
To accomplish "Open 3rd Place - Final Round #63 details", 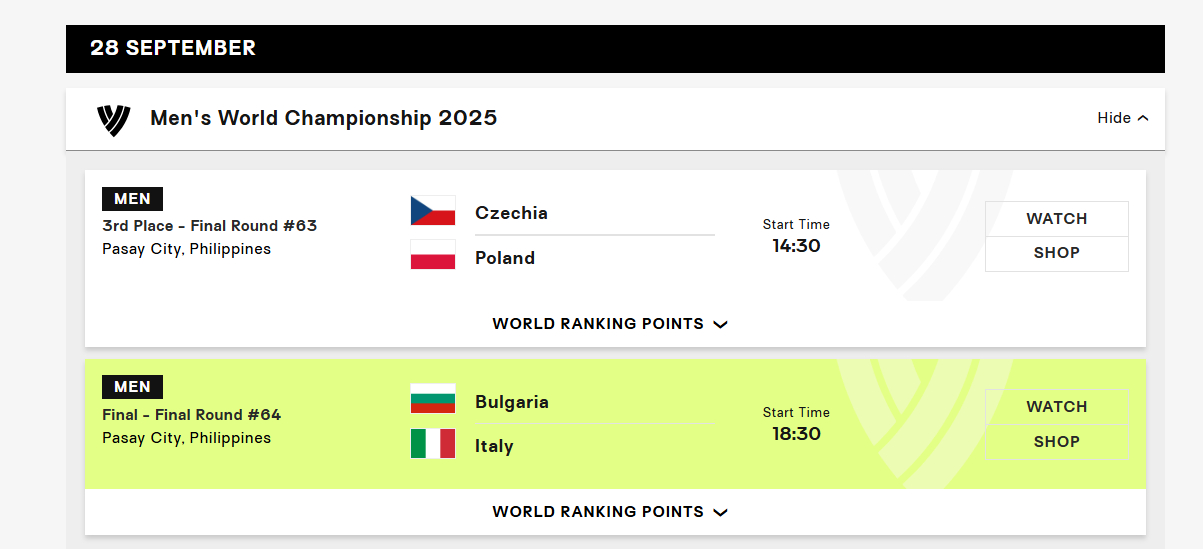I will click(209, 226).
